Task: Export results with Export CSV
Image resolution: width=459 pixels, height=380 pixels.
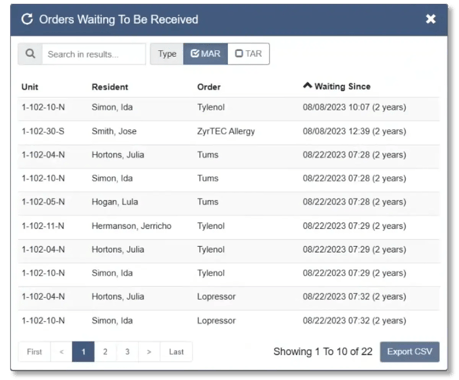Action: coord(410,352)
